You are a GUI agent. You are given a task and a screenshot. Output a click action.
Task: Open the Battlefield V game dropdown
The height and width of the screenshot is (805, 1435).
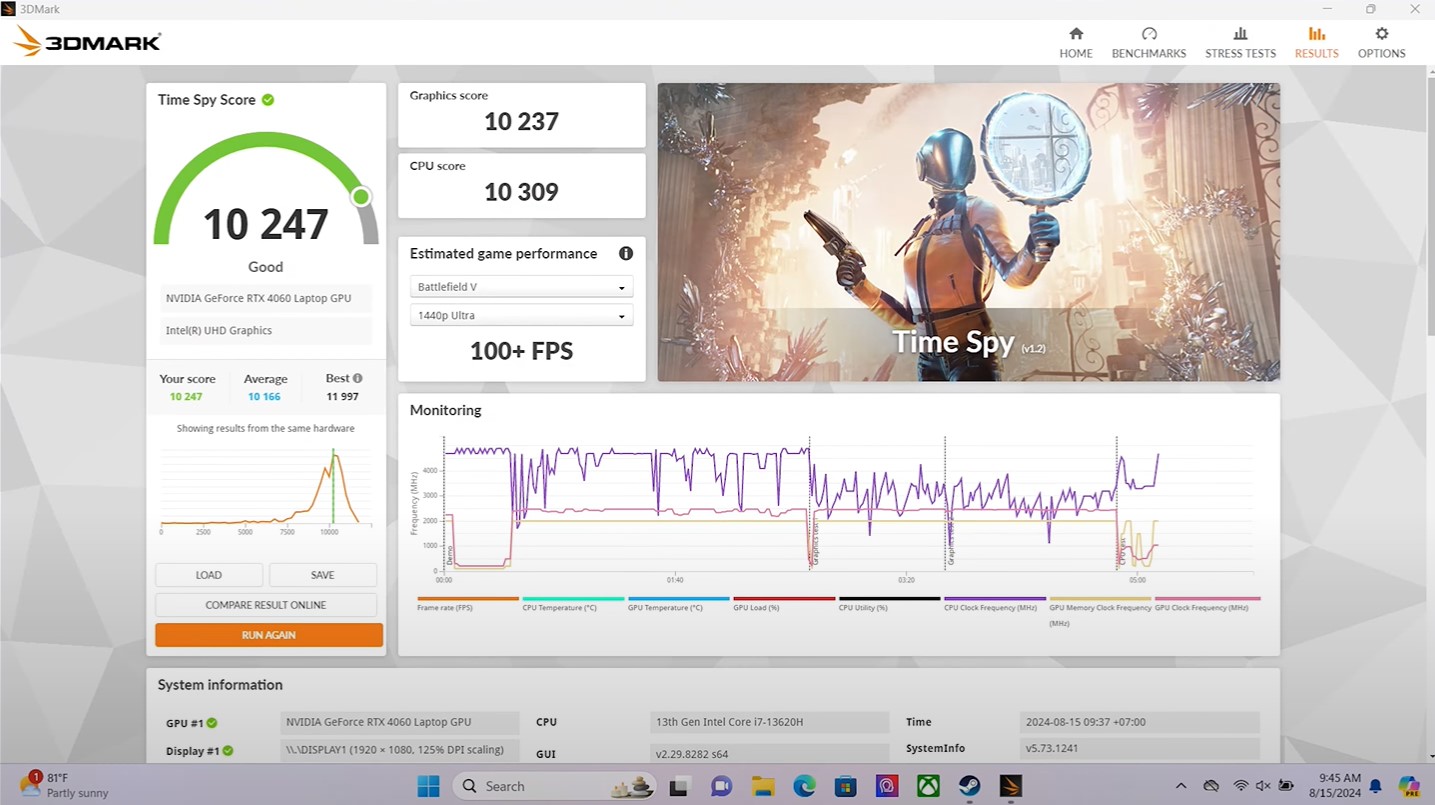521,287
